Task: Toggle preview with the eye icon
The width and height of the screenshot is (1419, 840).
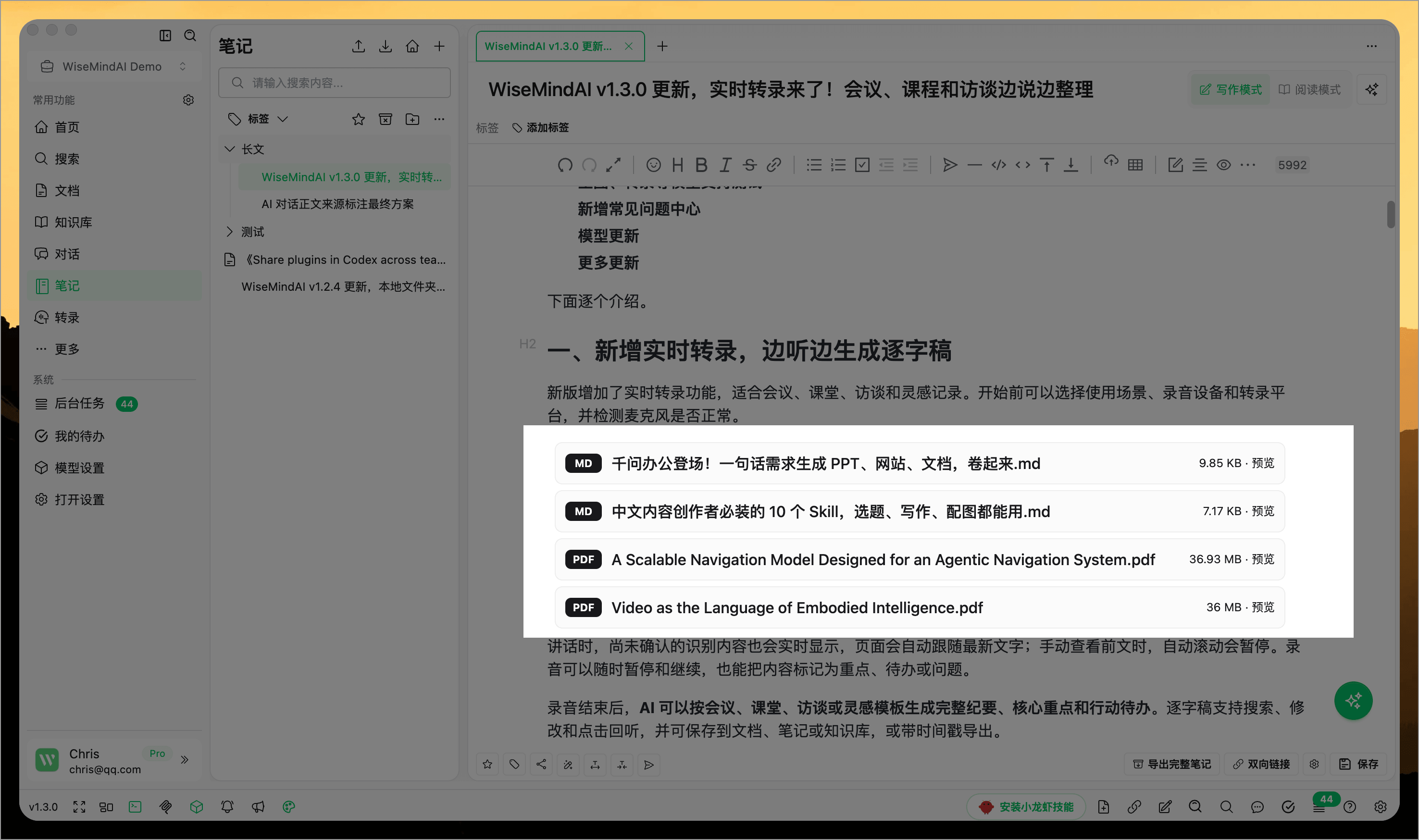Action: pyautogui.click(x=1223, y=165)
